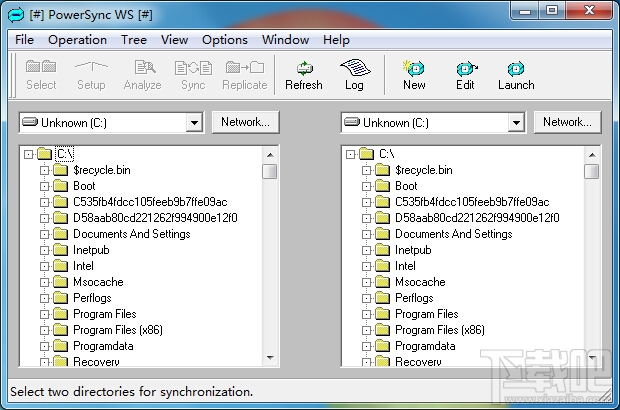Screen dimensions: 620x410
Task: Click right pane $recycle.bin folder icon
Action: tap(382, 170)
